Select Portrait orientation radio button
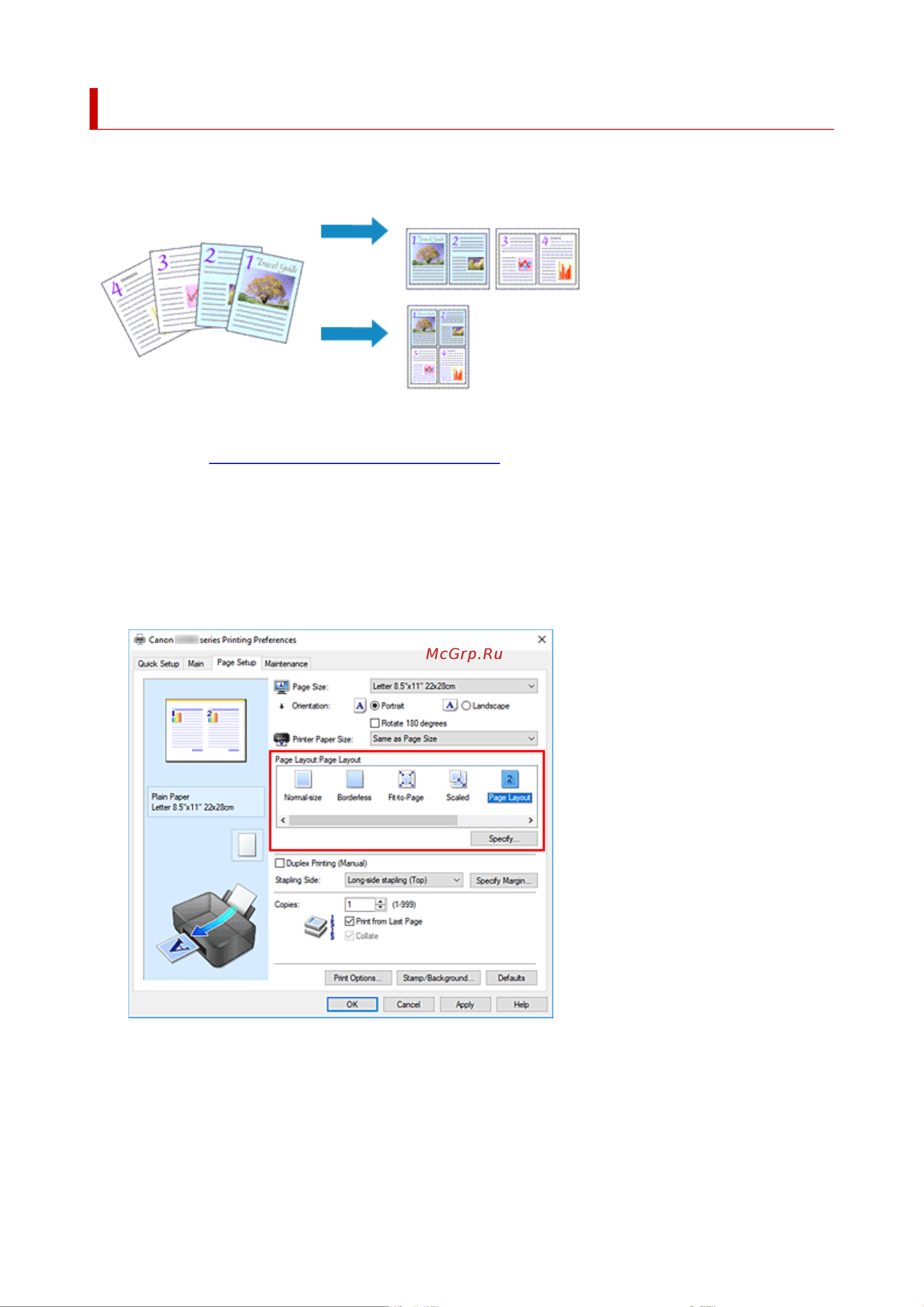The image size is (924, 1307). click(x=375, y=706)
